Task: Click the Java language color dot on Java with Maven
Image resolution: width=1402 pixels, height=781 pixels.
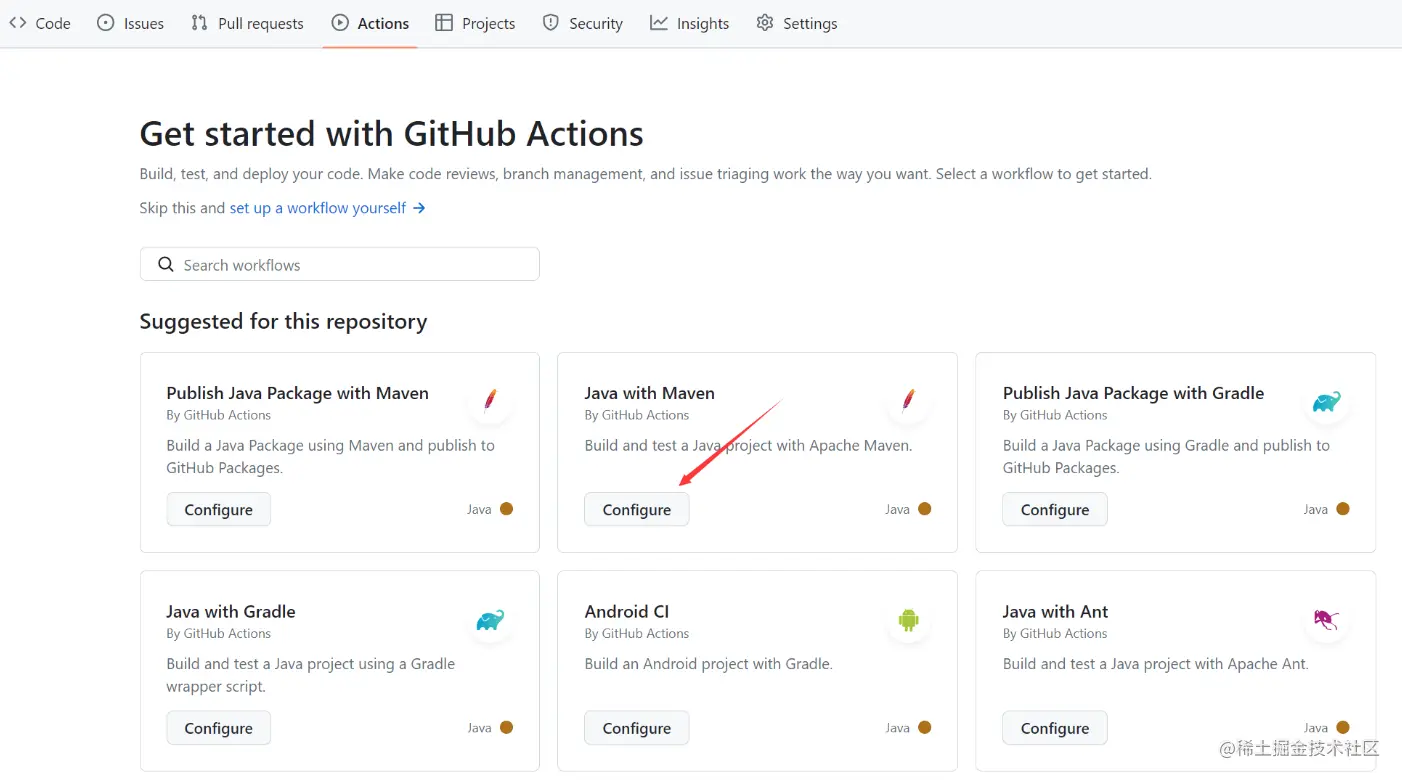Action: pos(924,509)
